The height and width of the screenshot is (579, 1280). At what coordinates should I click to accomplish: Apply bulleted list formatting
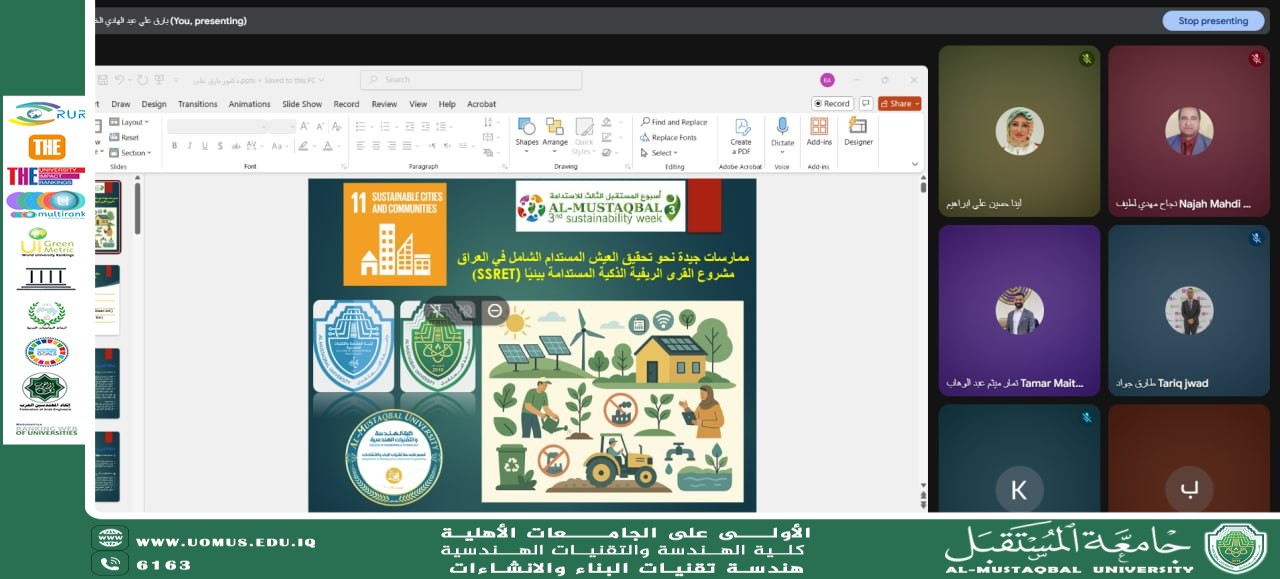click(361, 126)
